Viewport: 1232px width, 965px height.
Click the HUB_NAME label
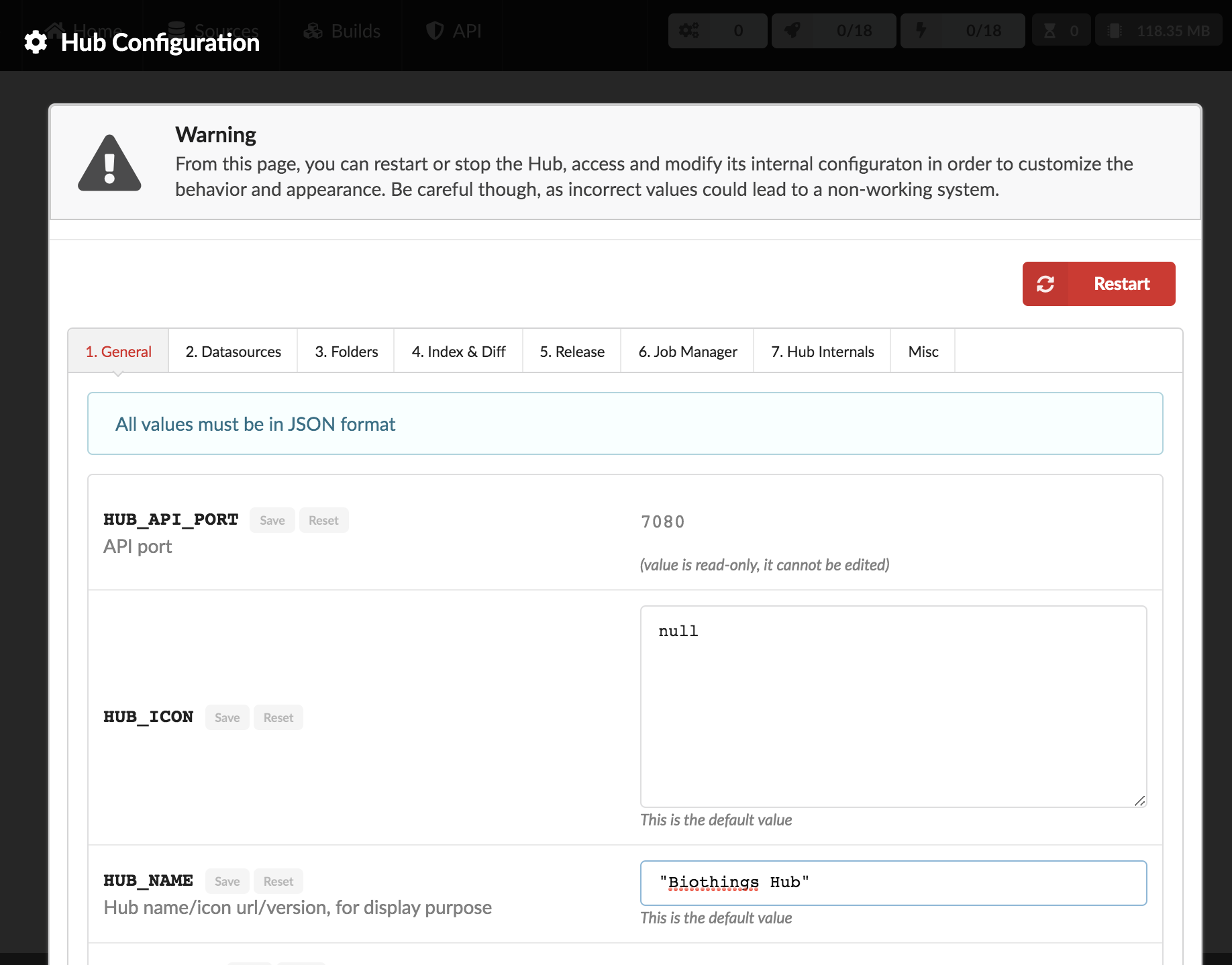pyautogui.click(x=148, y=880)
